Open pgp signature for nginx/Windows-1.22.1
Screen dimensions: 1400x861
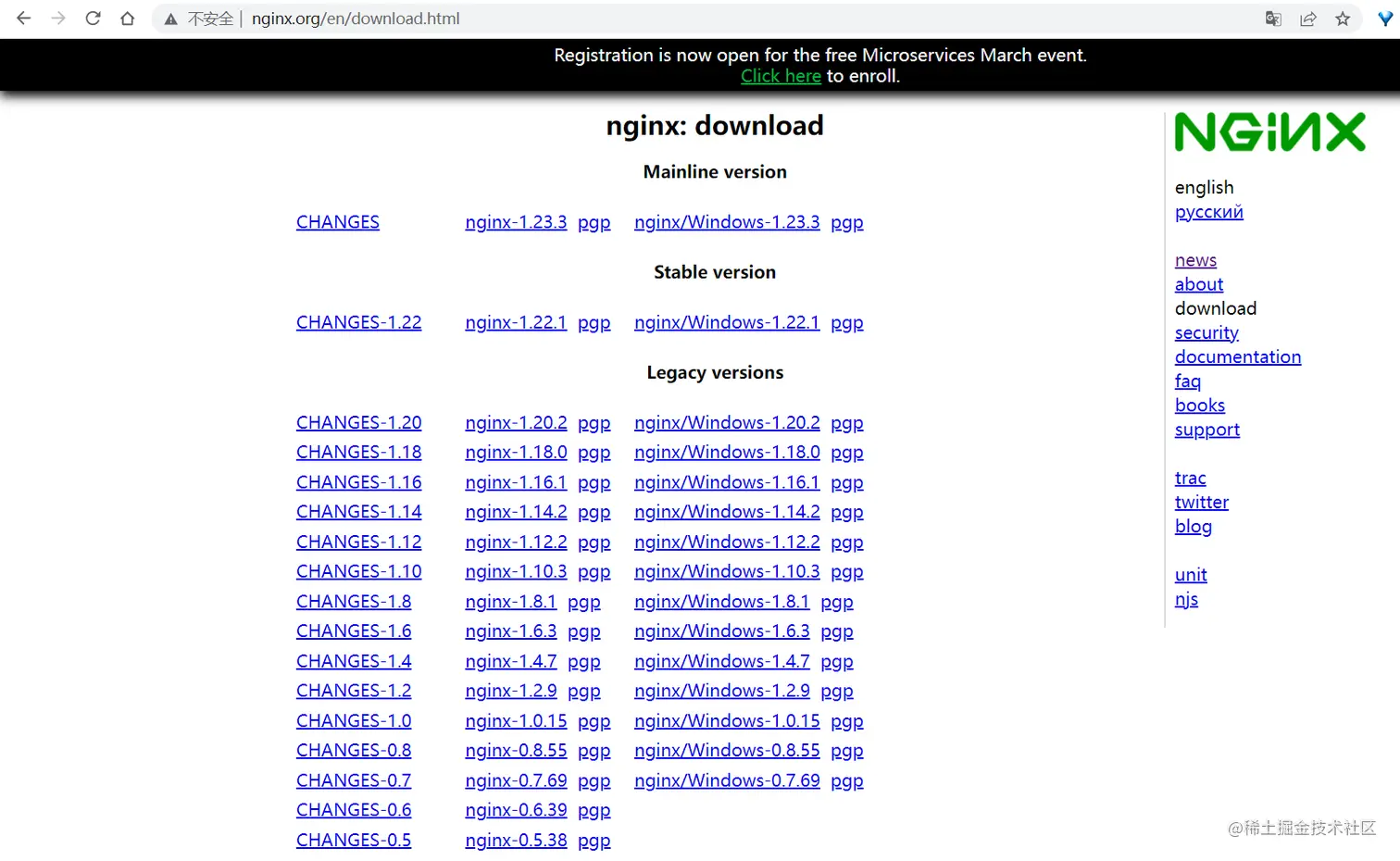[x=847, y=323]
